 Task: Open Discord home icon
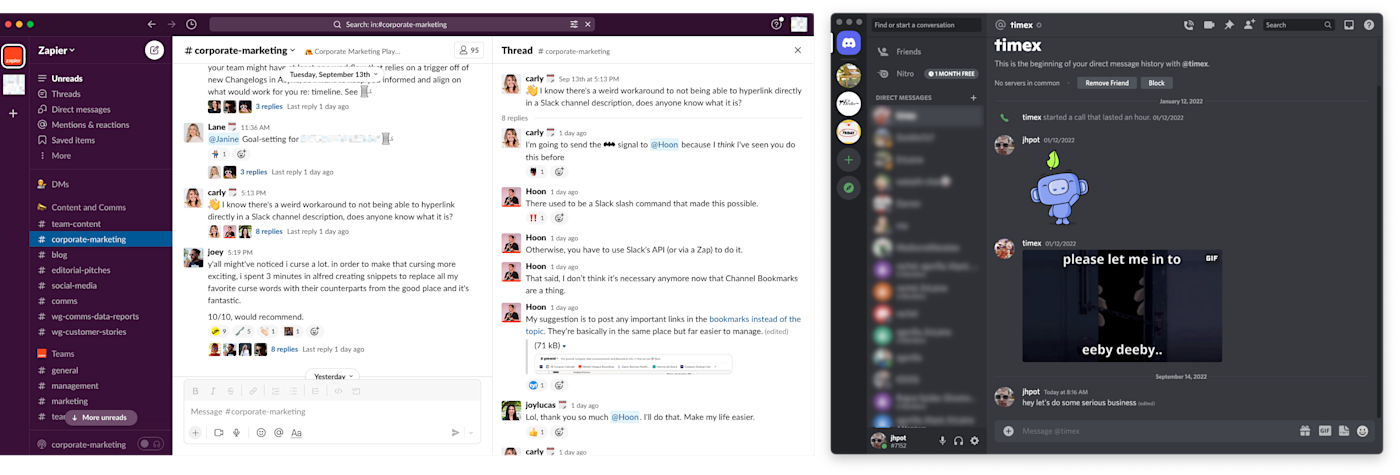[x=848, y=43]
